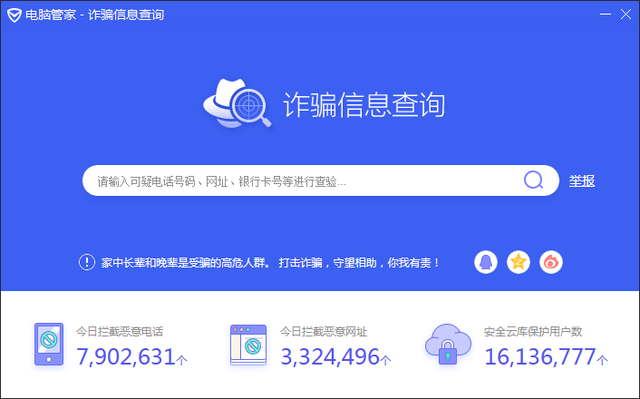Minimize the 电脑管家 window
Image resolution: width=640 pixels, height=399 pixels.
pyautogui.click(x=605, y=14)
